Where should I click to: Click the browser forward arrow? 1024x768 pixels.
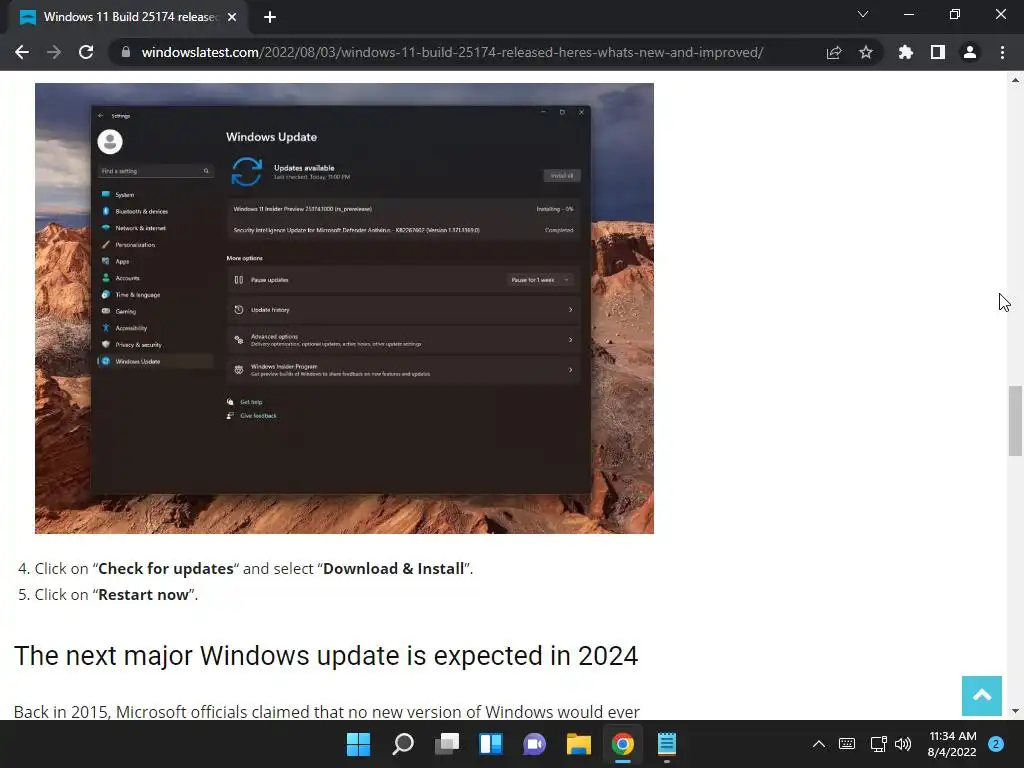pyautogui.click(x=54, y=52)
